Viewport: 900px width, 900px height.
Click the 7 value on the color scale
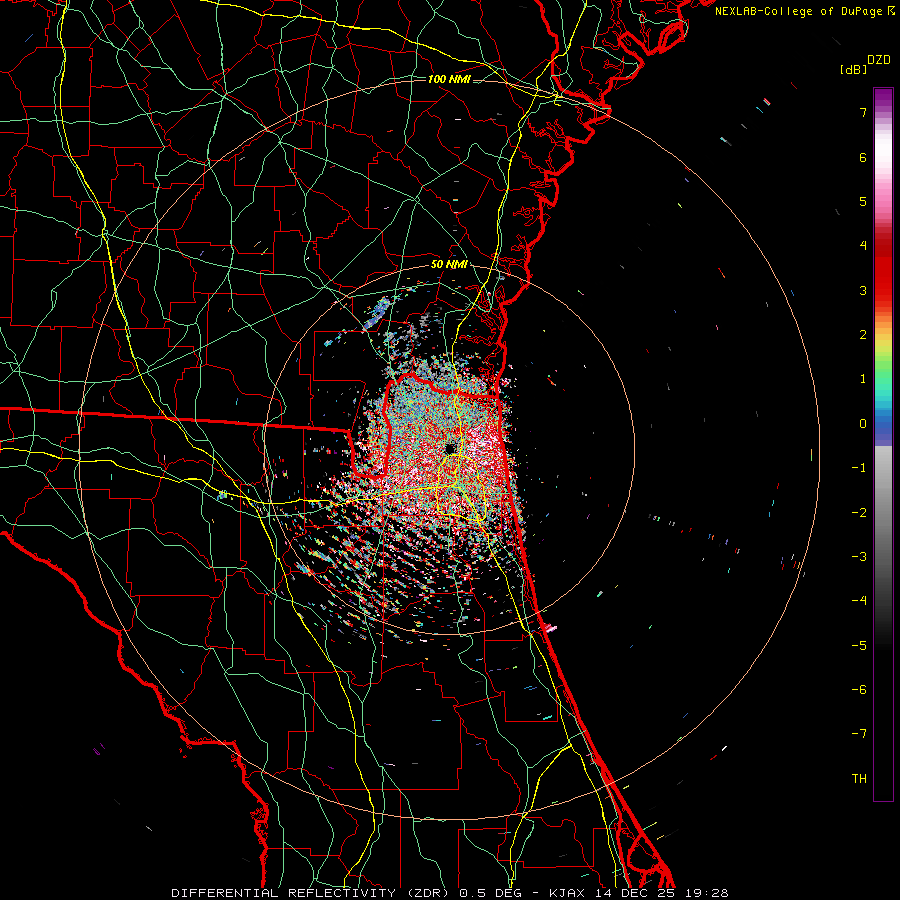(x=863, y=112)
